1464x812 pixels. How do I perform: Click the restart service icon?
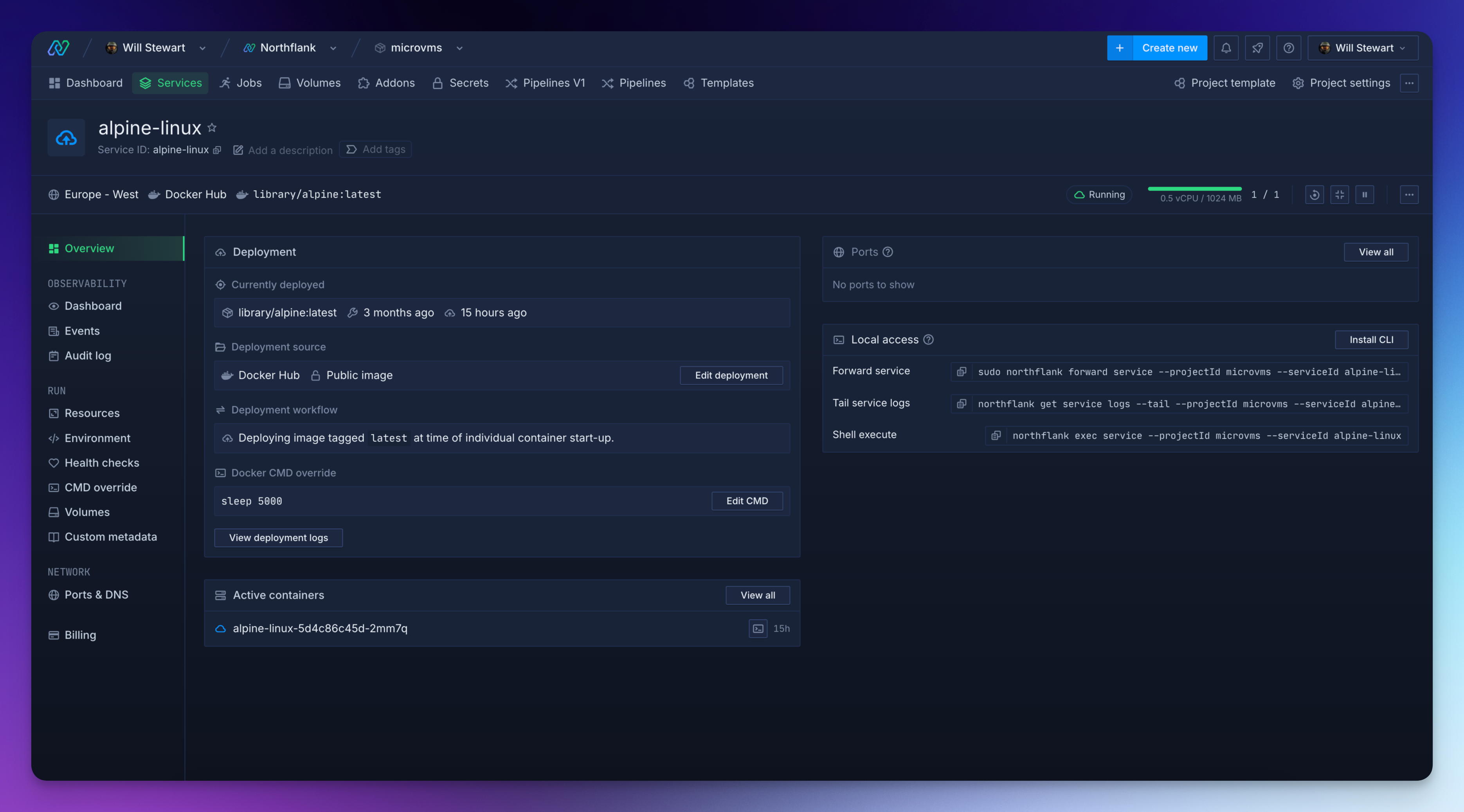point(1314,195)
